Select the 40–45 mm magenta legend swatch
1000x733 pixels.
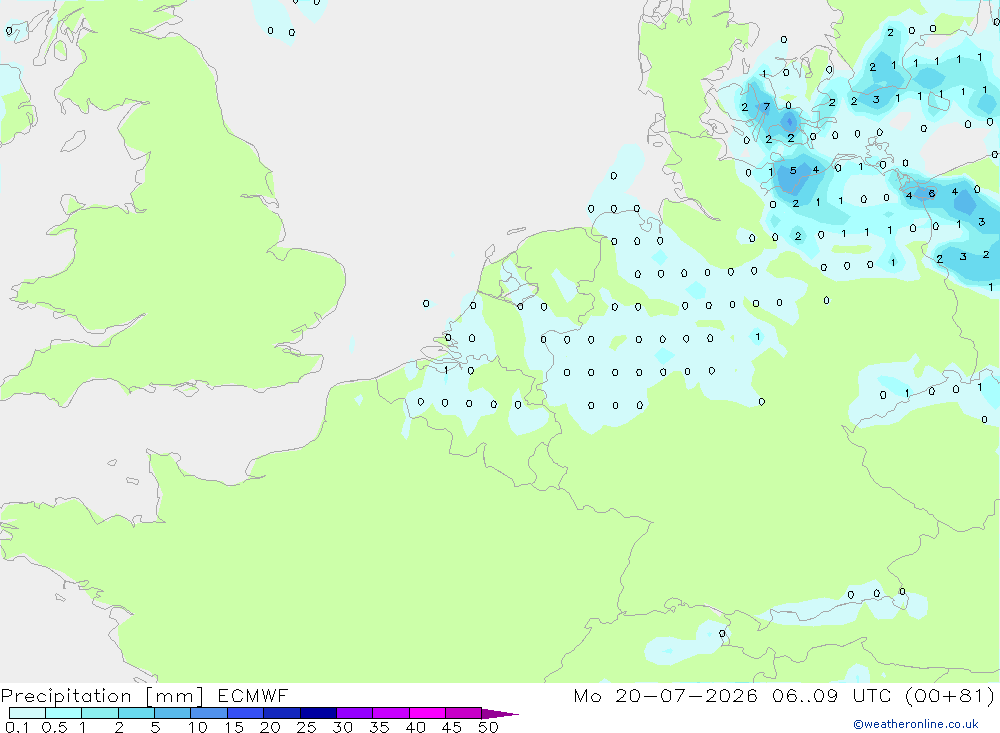pos(427,713)
